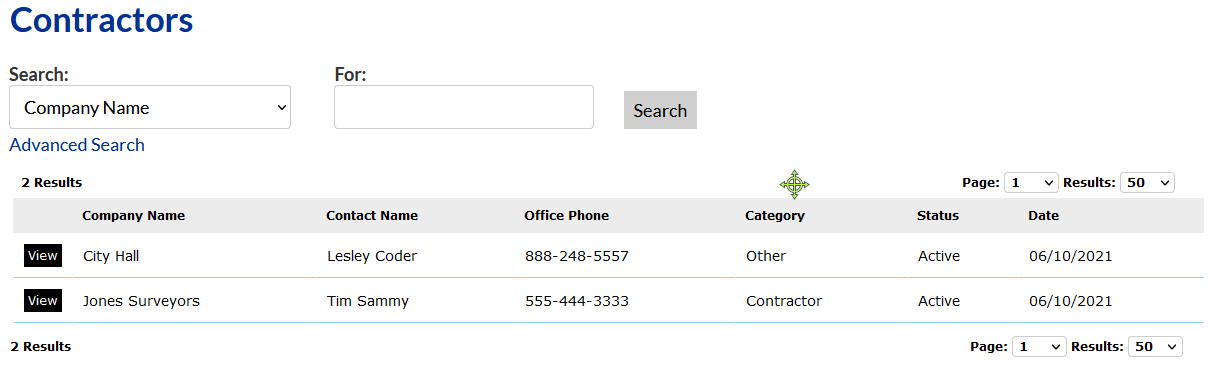1214x367 pixels.
Task: Sort by Category column header
Action: click(x=775, y=215)
